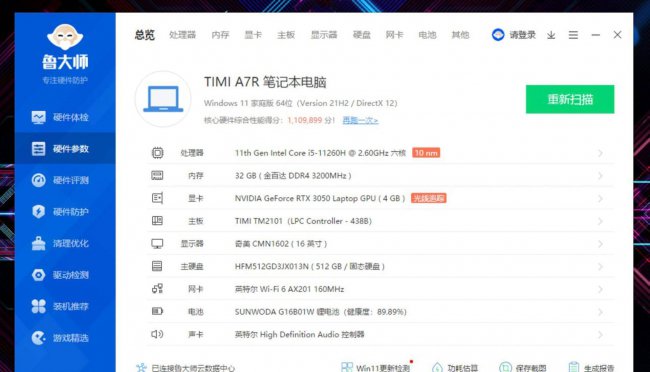
Task: Expand the 声卡 row chevron
Action: [600, 334]
